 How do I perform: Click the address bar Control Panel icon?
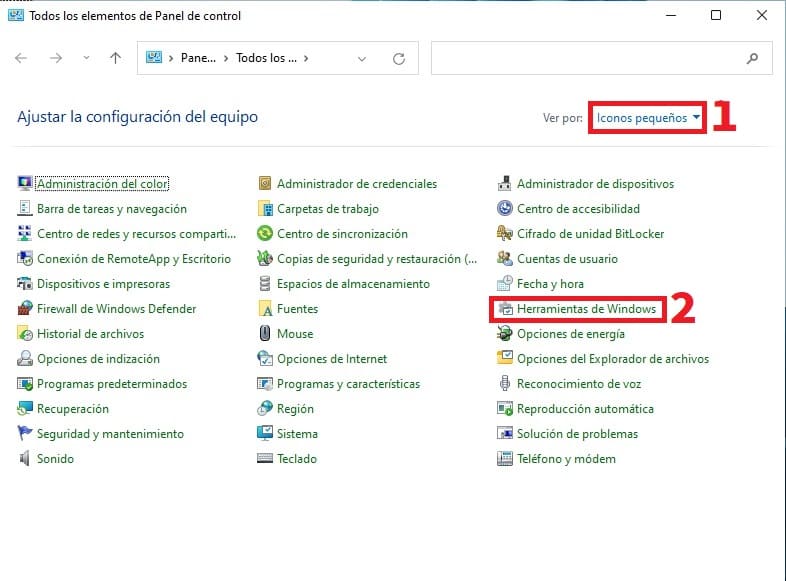154,58
